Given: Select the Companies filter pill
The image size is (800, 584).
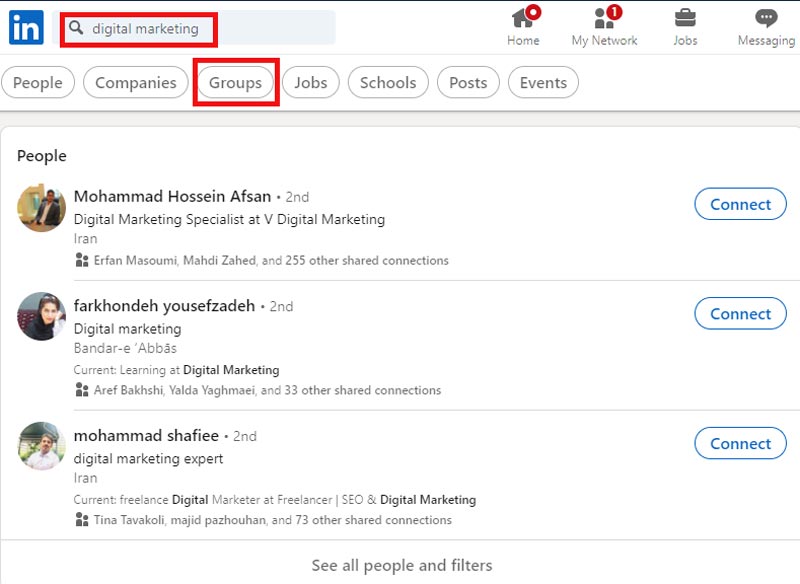Looking at the screenshot, I should (x=135, y=83).
